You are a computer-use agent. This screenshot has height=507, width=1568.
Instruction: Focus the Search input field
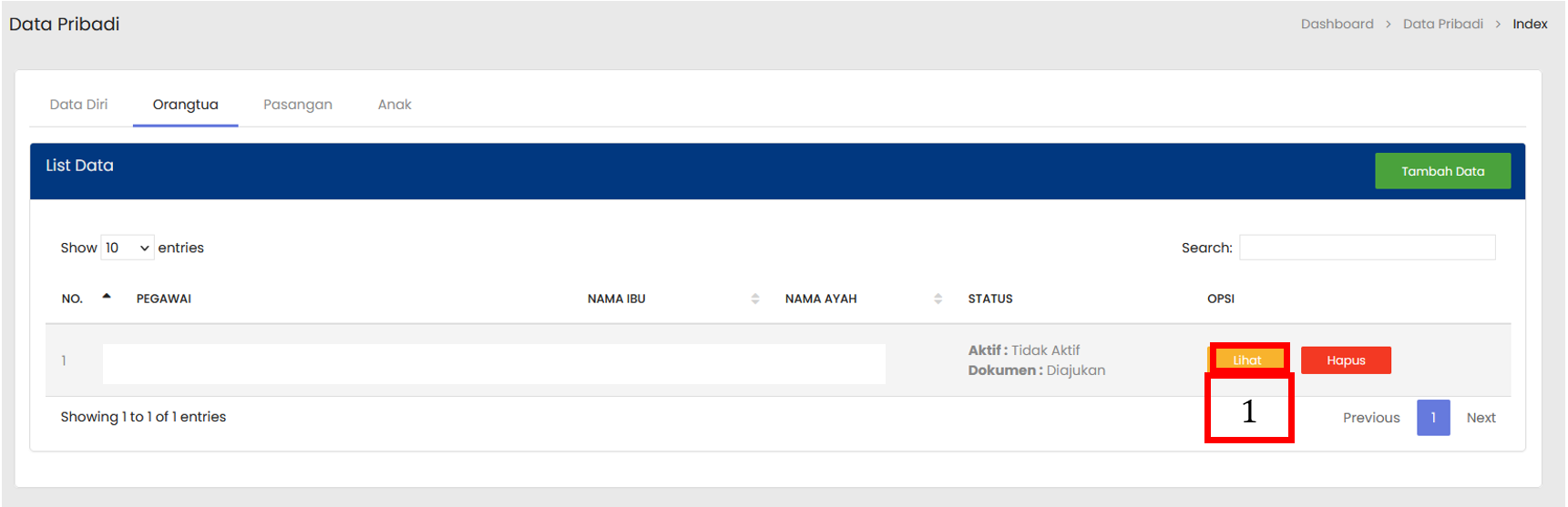1367,248
